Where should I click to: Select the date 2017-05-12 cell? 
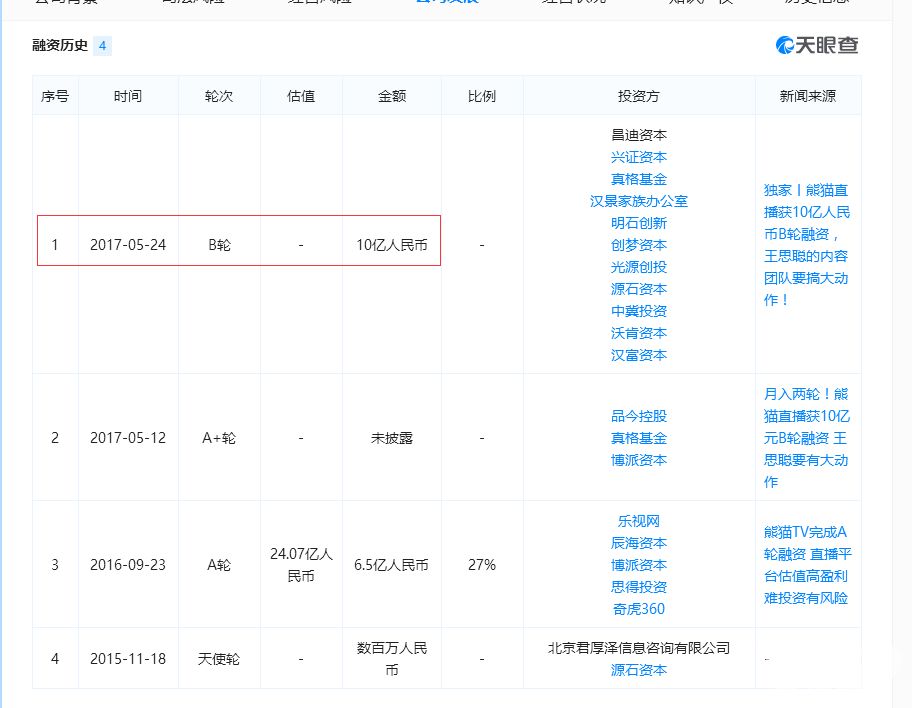tap(128, 438)
